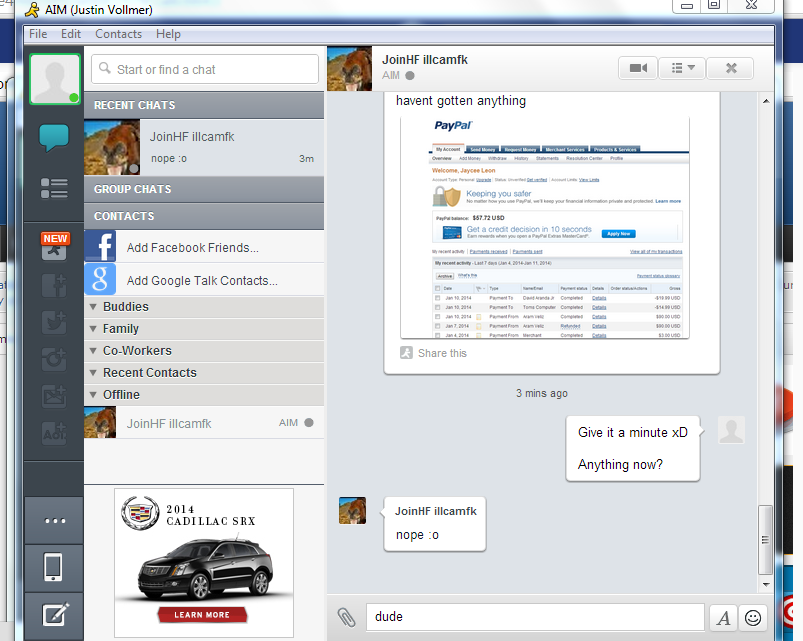Collapse the Offline group
803x641 pixels.
(x=93, y=395)
